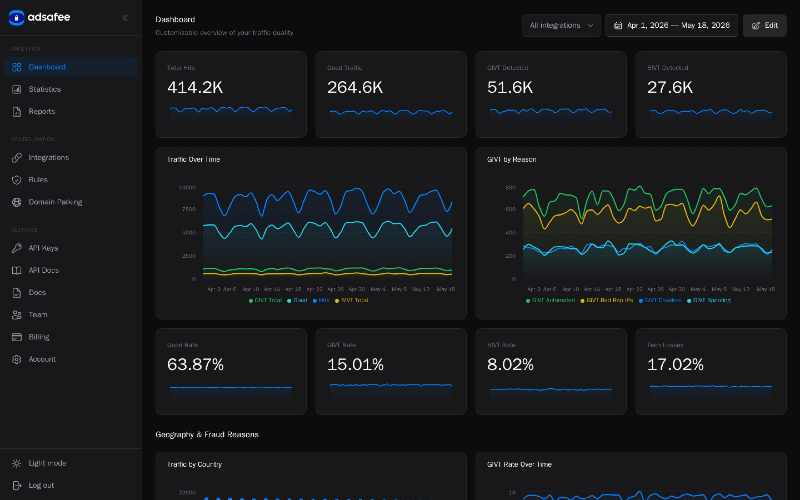800x500 pixels.
Task: Open the Rules shield icon
Action: (x=17, y=180)
